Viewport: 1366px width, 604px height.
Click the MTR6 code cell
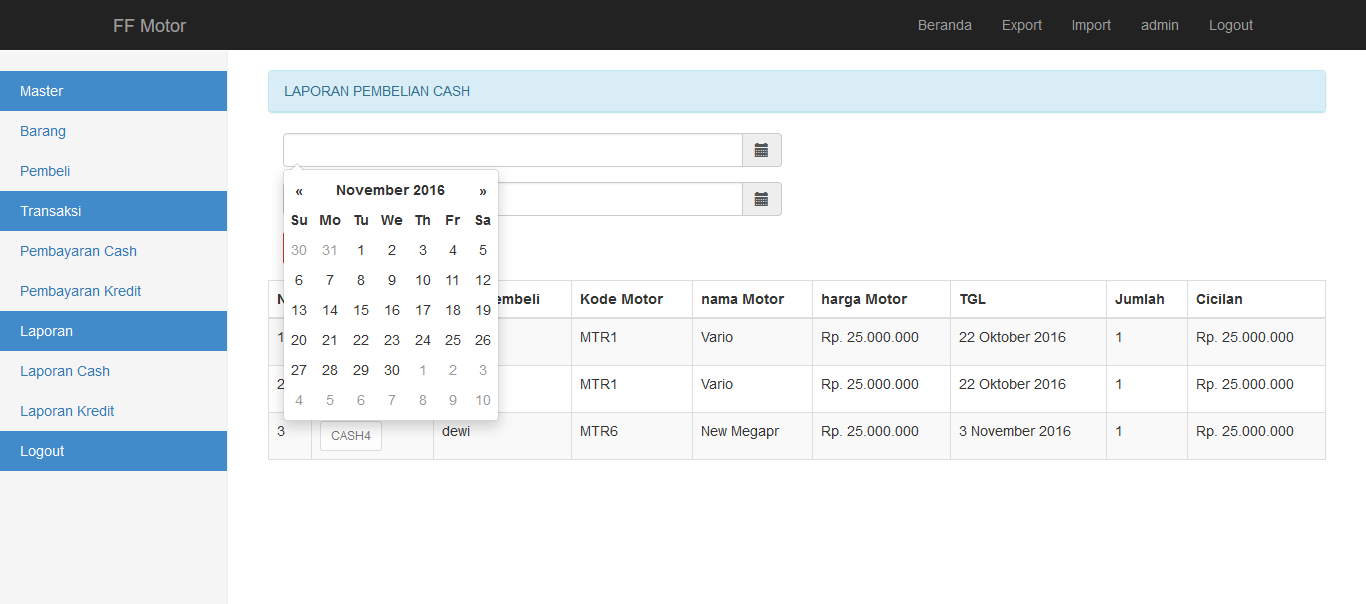pos(632,436)
